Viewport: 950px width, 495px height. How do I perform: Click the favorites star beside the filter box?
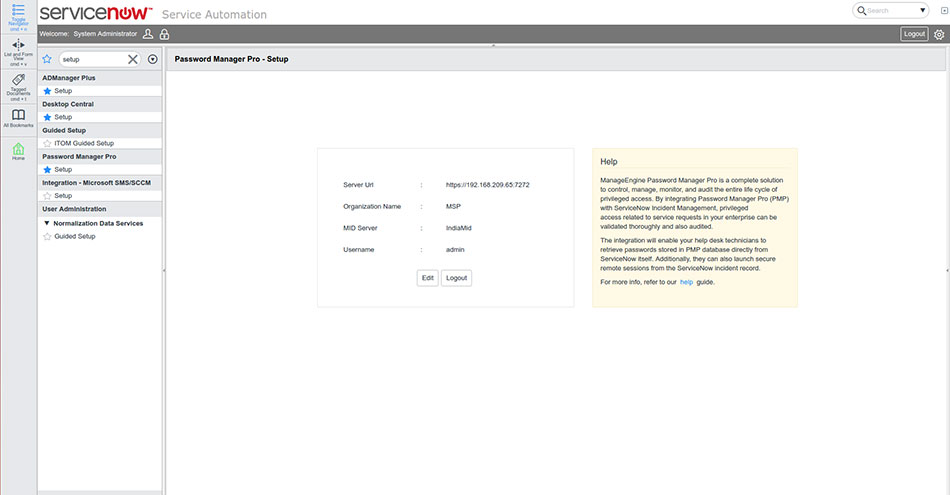coord(47,59)
